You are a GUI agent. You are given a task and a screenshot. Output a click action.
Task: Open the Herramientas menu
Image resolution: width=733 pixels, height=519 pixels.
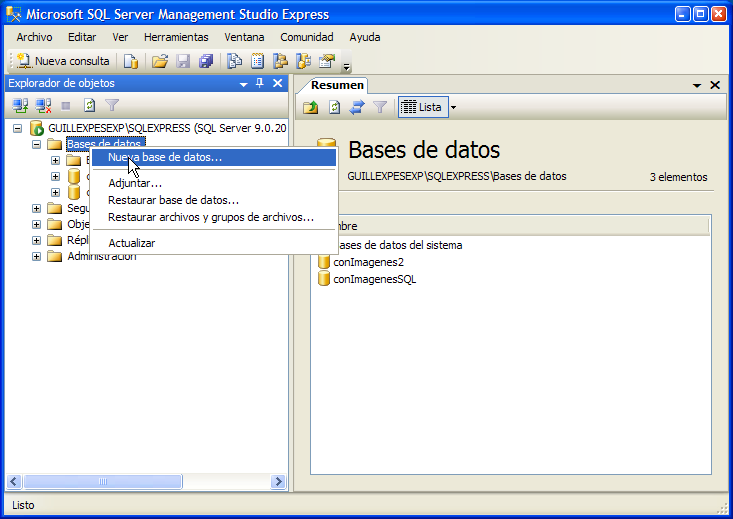tap(176, 37)
